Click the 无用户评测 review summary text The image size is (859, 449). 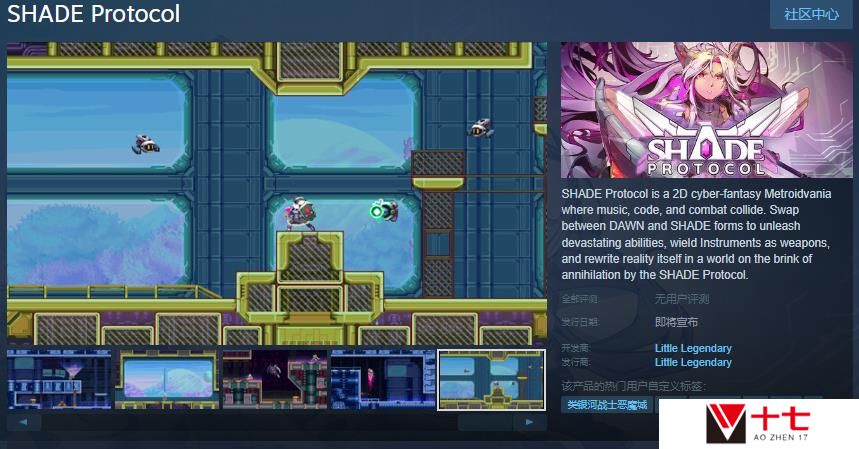pyautogui.click(x=682, y=299)
